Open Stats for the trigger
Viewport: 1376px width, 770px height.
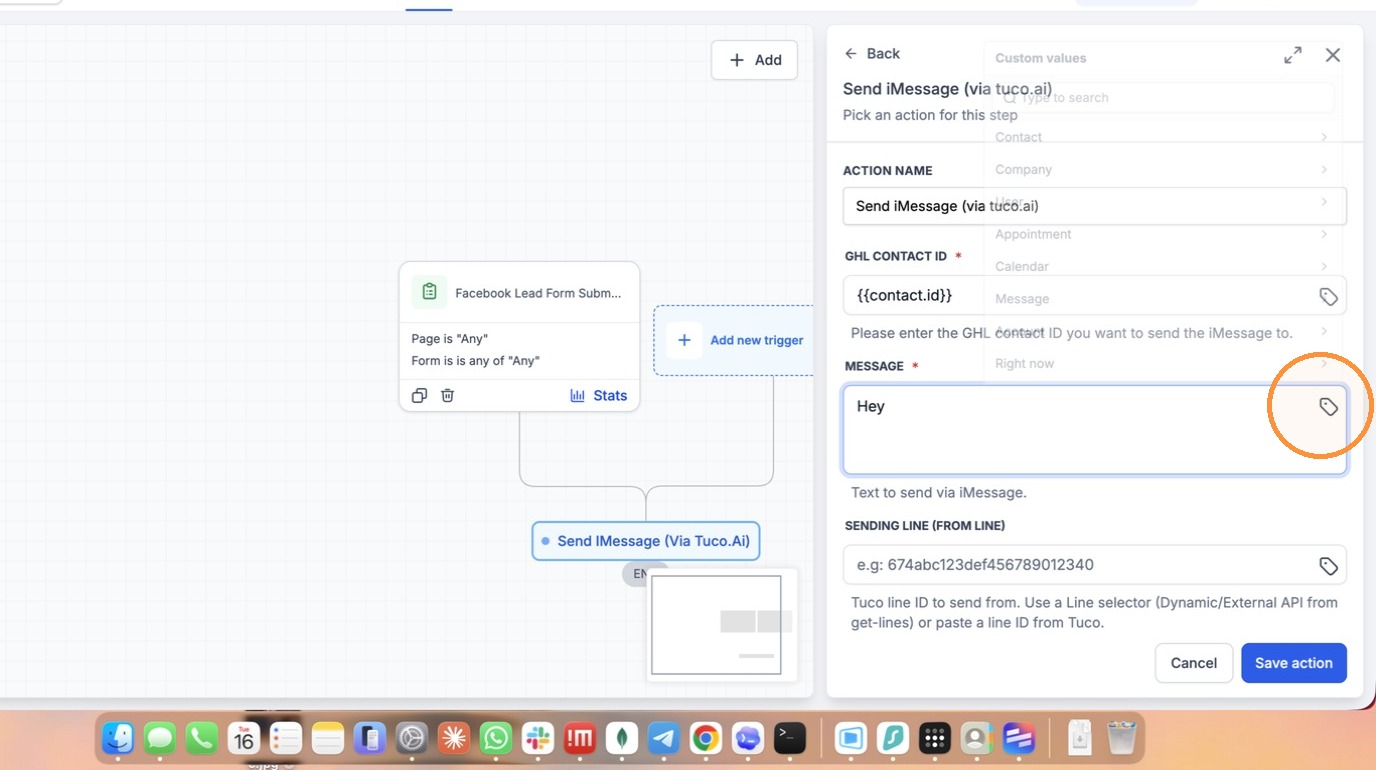(x=598, y=395)
